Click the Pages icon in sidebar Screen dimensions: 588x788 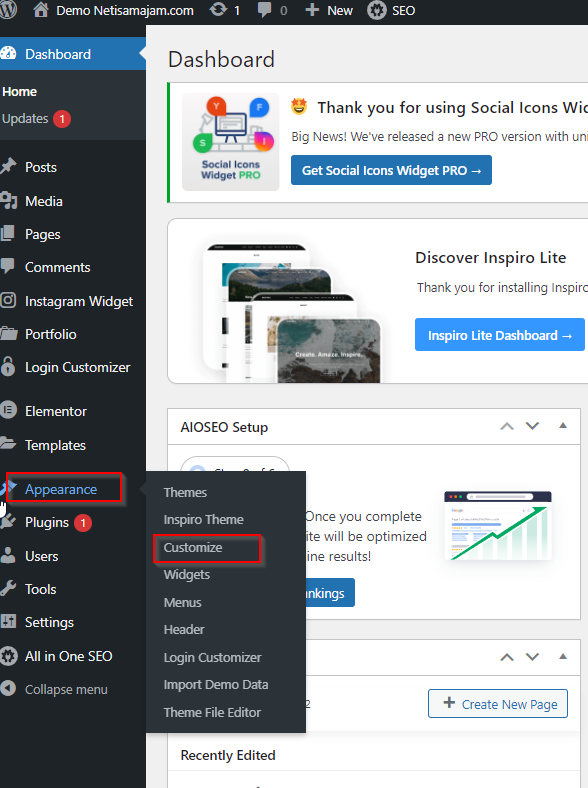point(8,234)
